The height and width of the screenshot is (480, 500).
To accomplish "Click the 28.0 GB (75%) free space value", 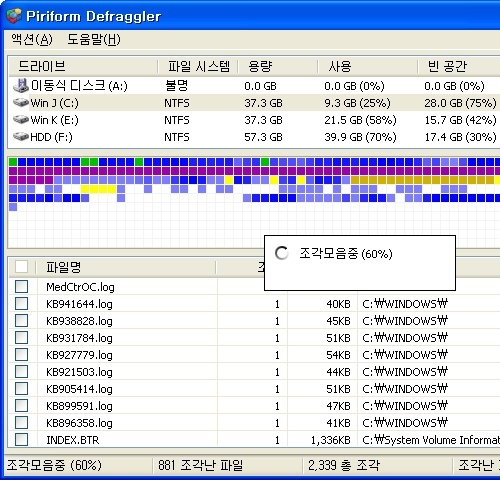I will coord(460,103).
